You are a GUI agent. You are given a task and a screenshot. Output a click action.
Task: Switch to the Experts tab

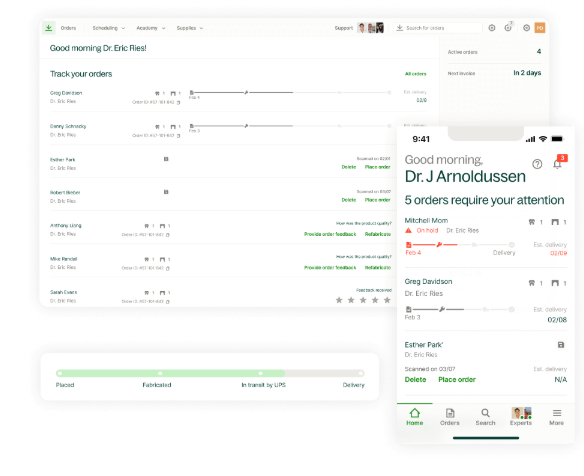coord(521,416)
